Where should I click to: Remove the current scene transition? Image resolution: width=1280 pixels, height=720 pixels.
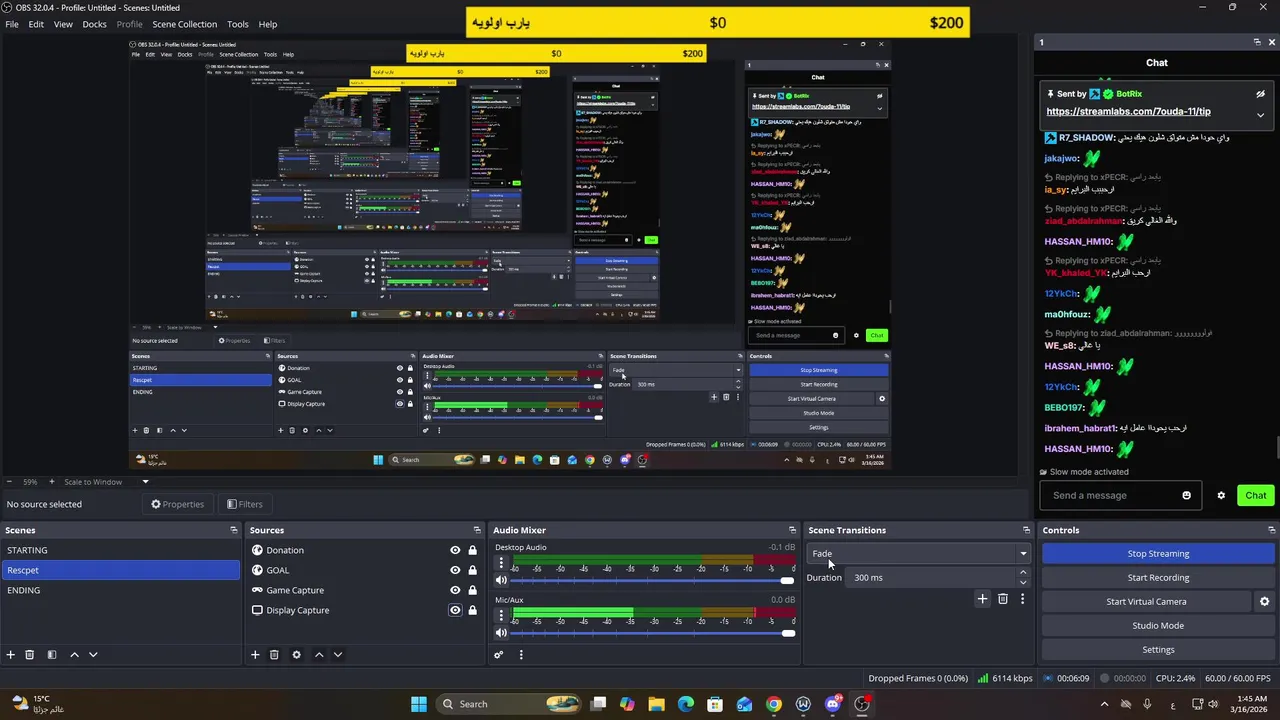click(x=1003, y=599)
